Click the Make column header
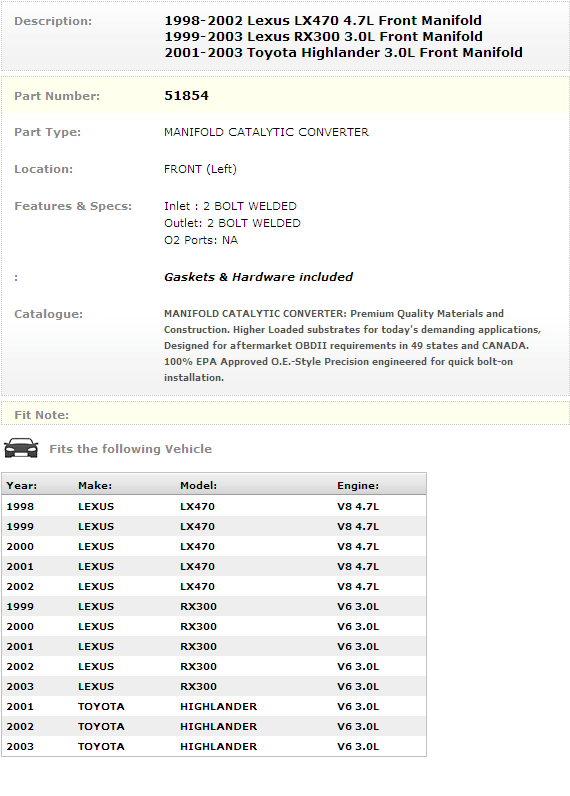570x796 pixels. coord(95,485)
